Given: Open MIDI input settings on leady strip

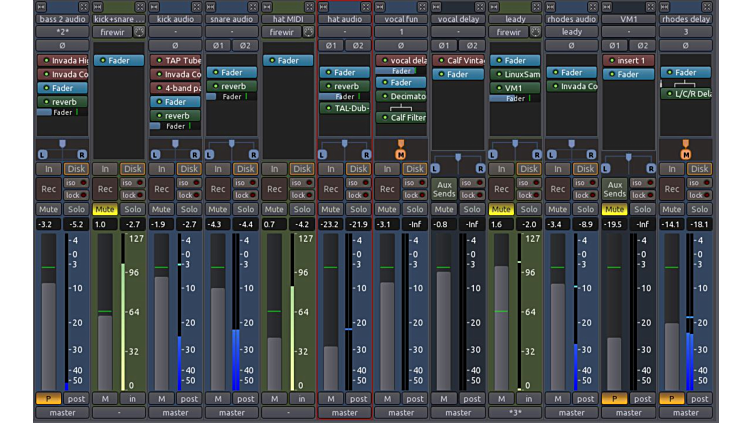Looking at the screenshot, I should click(534, 32).
